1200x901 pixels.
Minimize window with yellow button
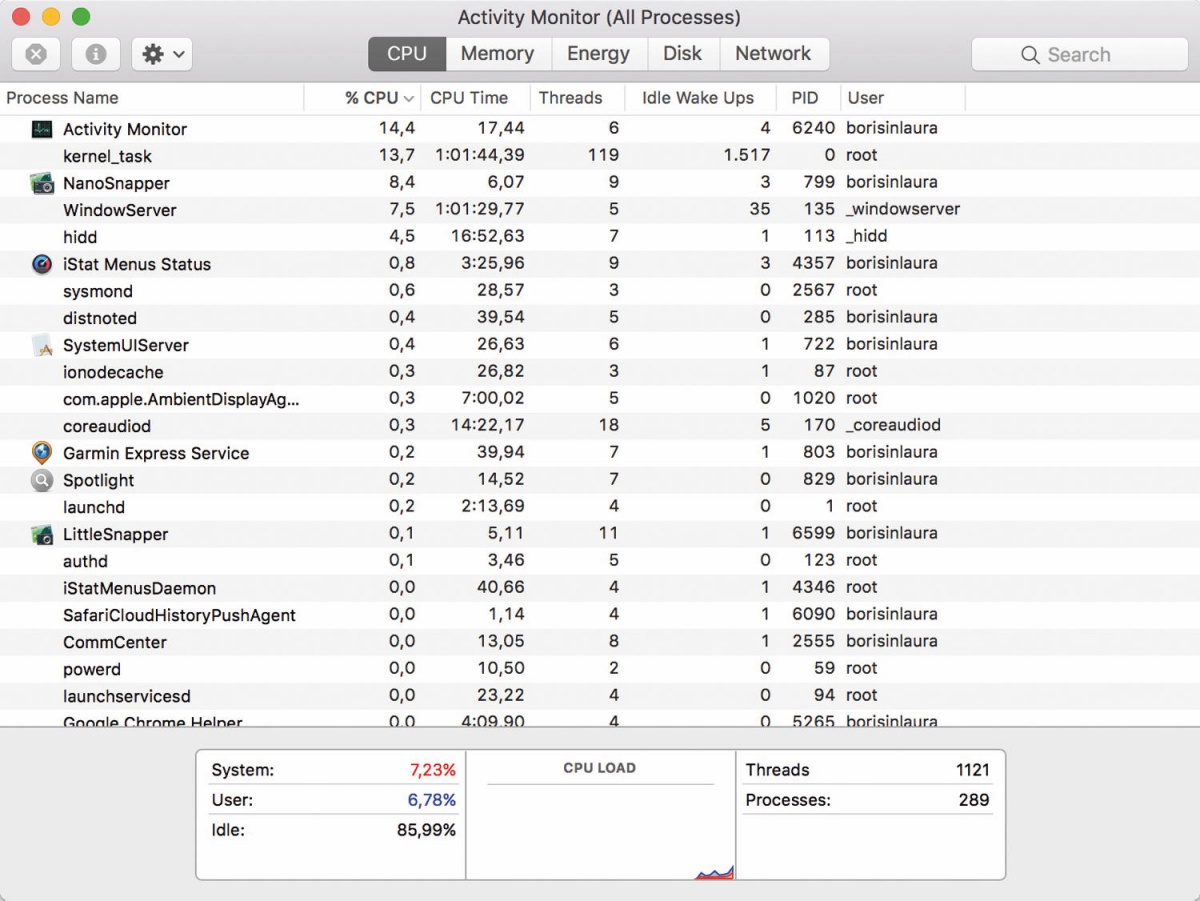(51, 17)
